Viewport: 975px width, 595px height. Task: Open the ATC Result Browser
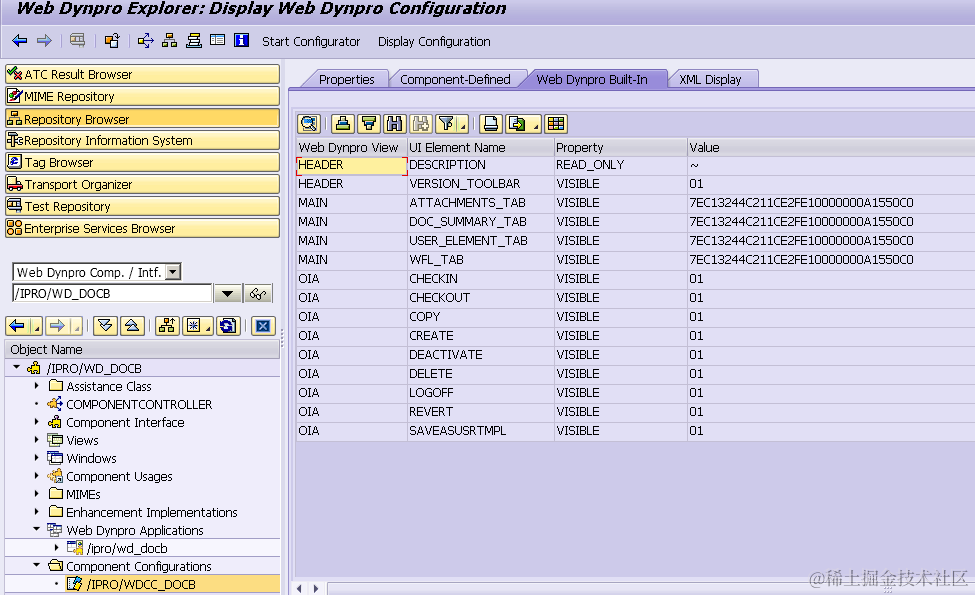click(x=142, y=75)
